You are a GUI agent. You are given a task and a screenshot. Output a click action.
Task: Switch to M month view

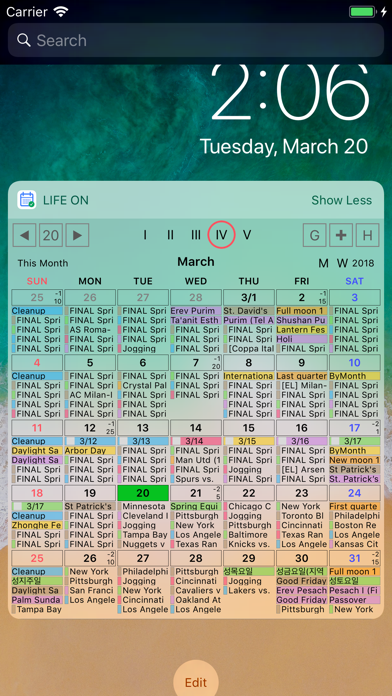point(324,263)
